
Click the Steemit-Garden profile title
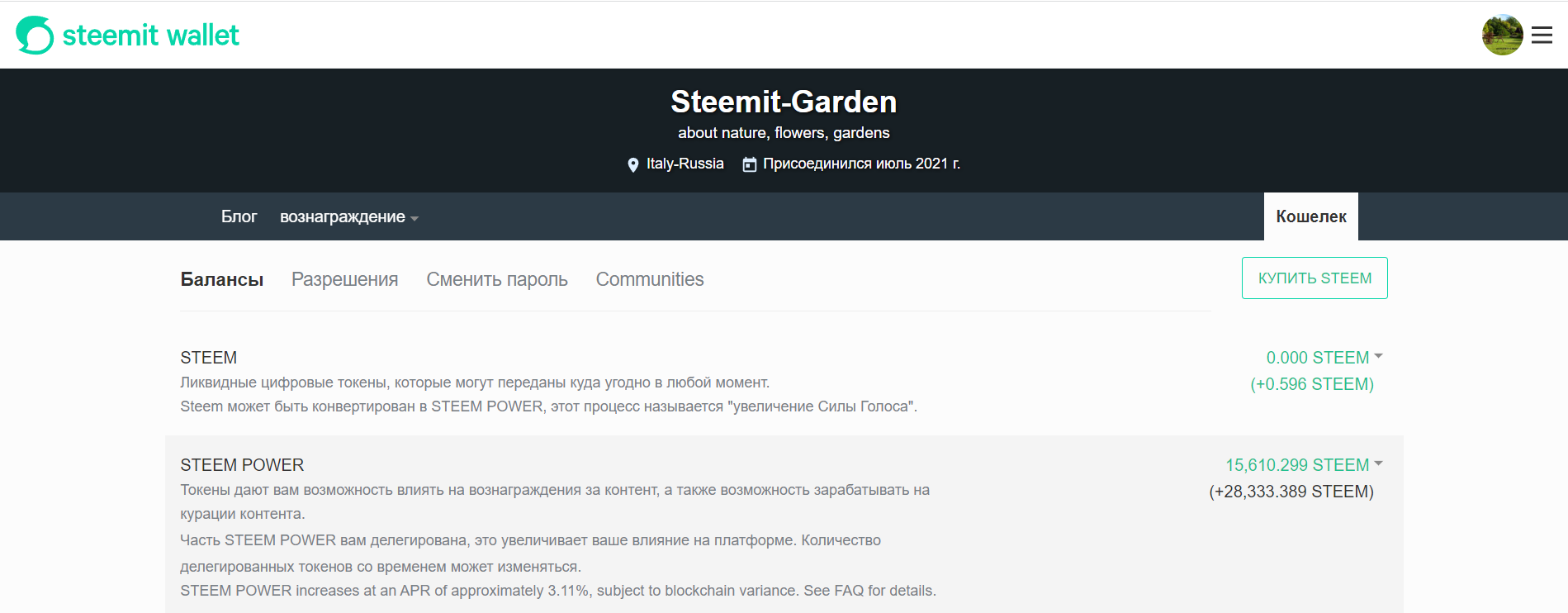point(784,102)
